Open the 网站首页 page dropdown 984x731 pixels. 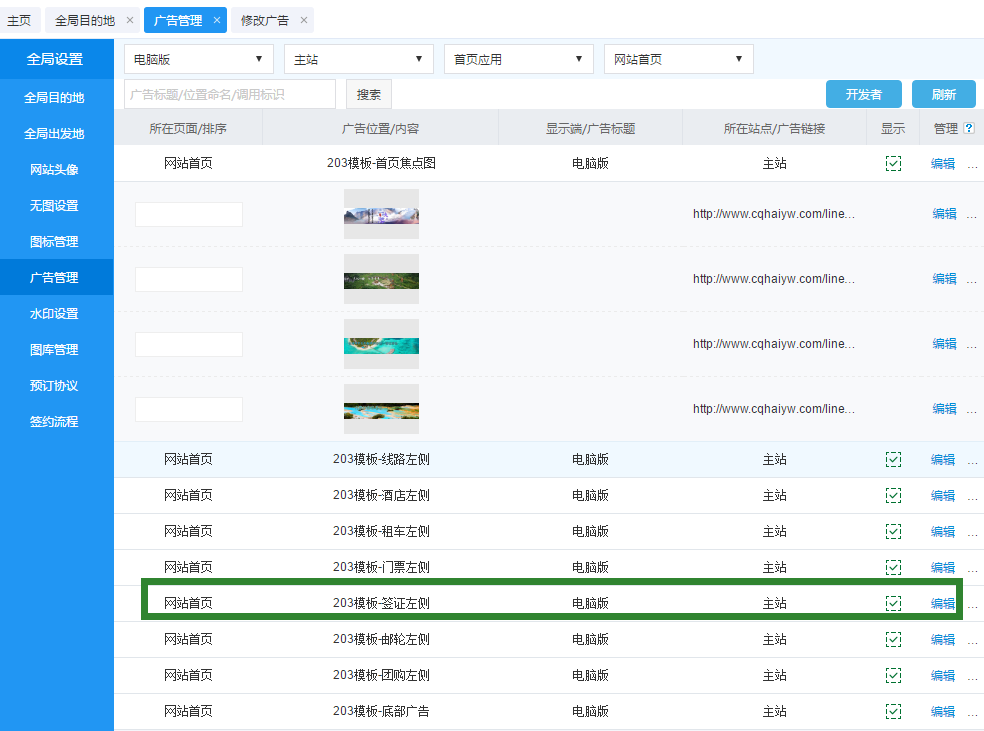click(678, 59)
